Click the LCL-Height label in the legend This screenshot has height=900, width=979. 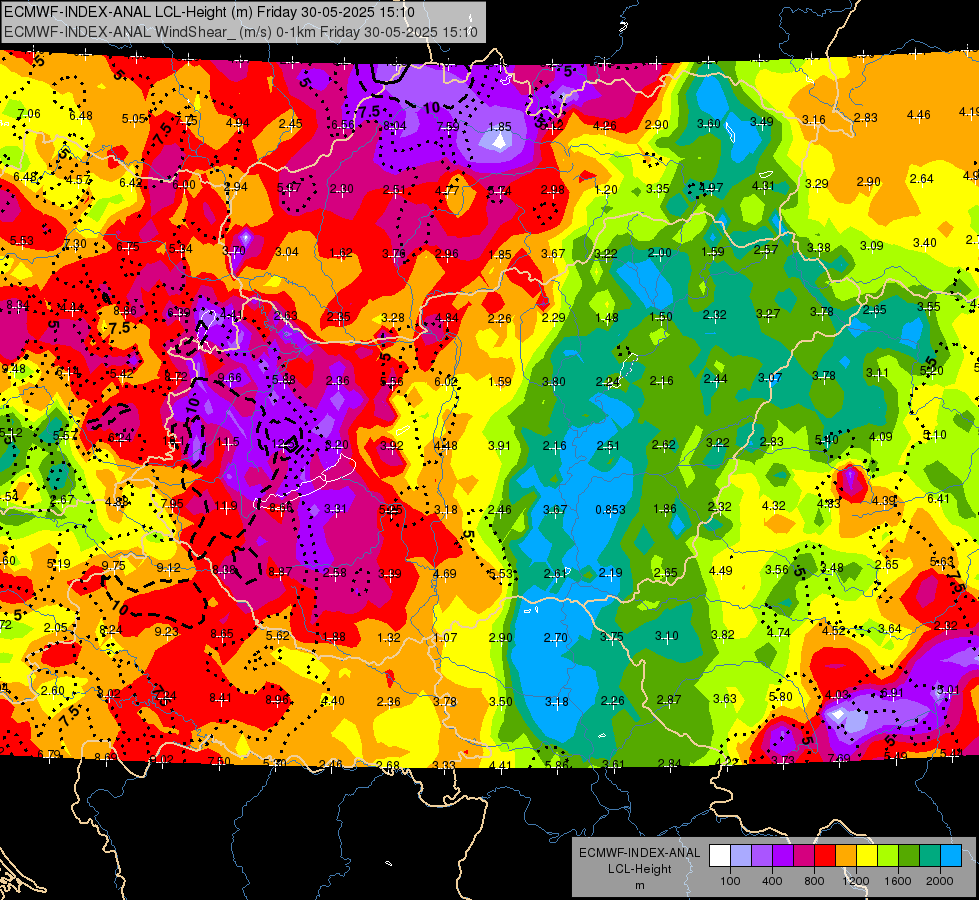click(x=639, y=869)
